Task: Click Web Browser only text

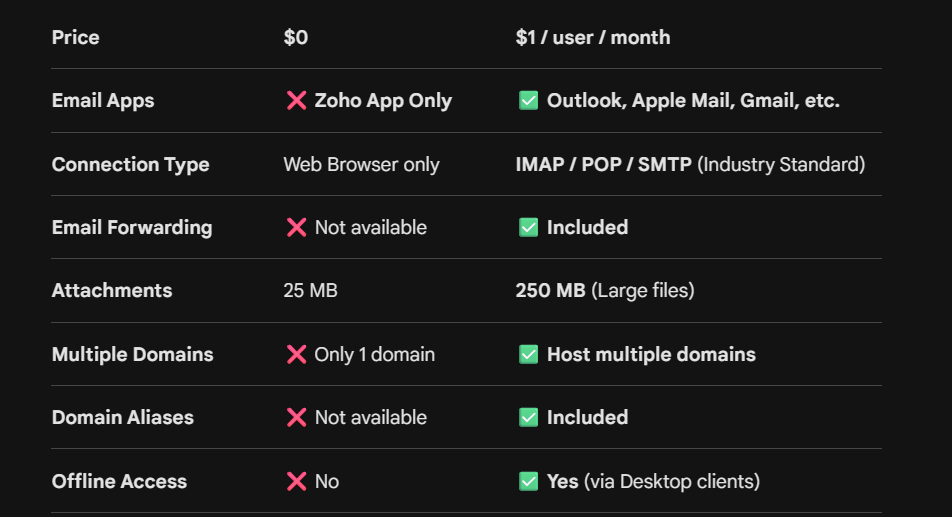Action: point(361,165)
